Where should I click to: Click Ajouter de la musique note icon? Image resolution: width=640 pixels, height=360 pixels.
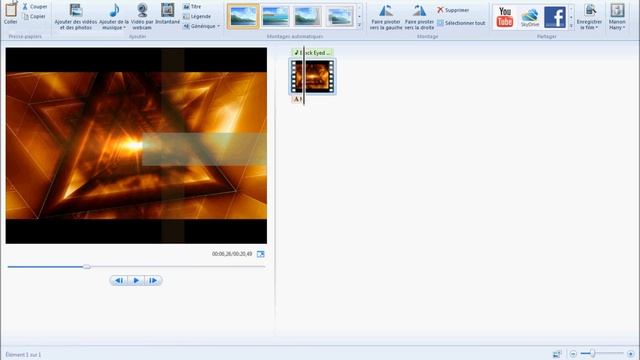point(114,11)
